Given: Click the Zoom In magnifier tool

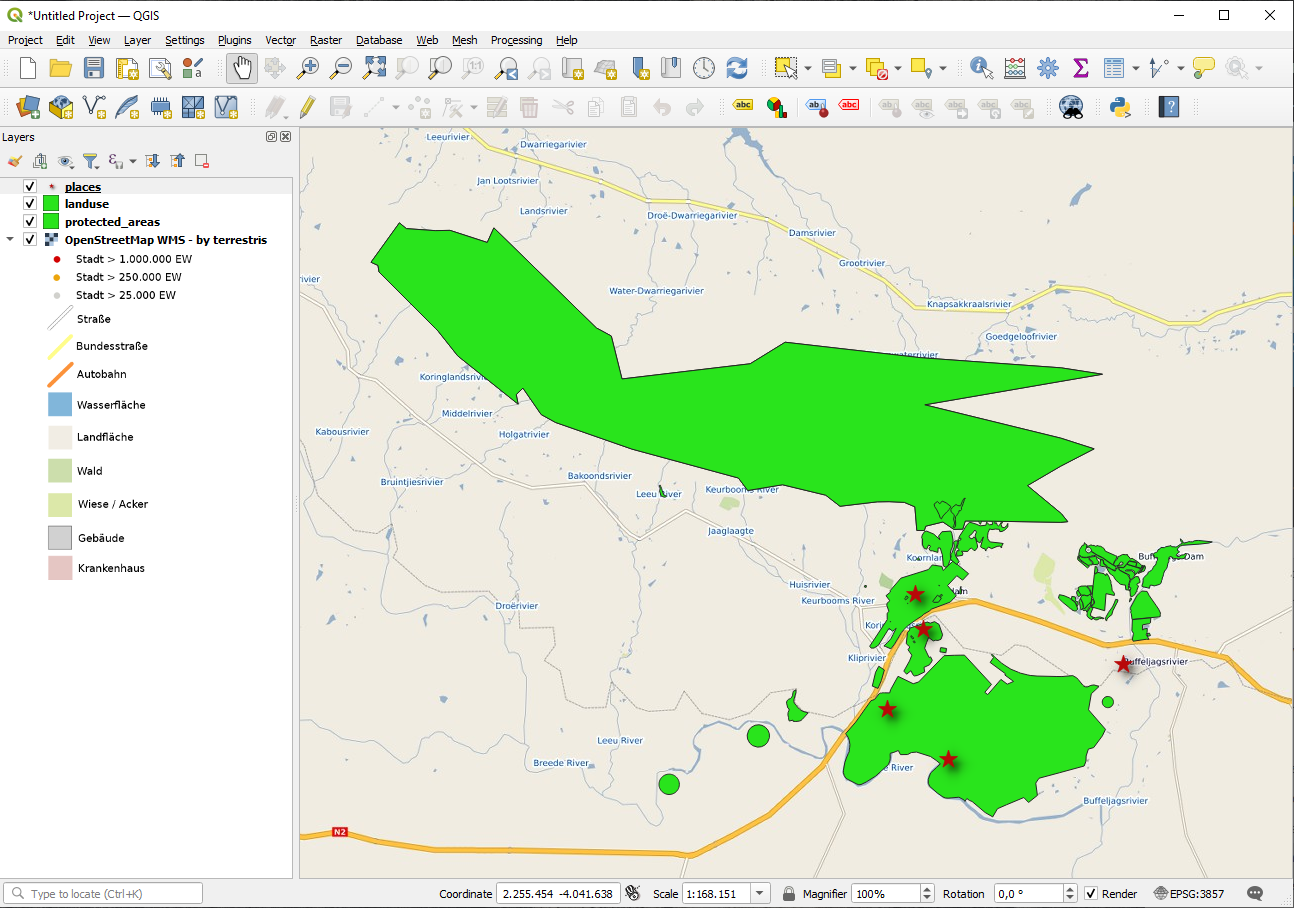Looking at the screenshot, I should 308,68.
